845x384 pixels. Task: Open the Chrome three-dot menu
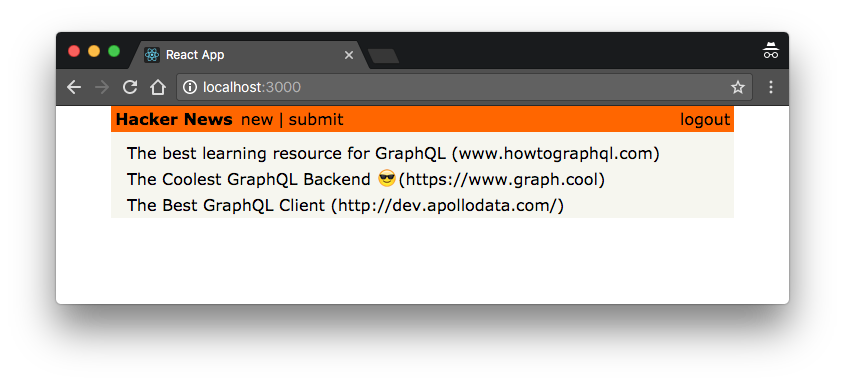pyautogui.click(x=771, y=87)
